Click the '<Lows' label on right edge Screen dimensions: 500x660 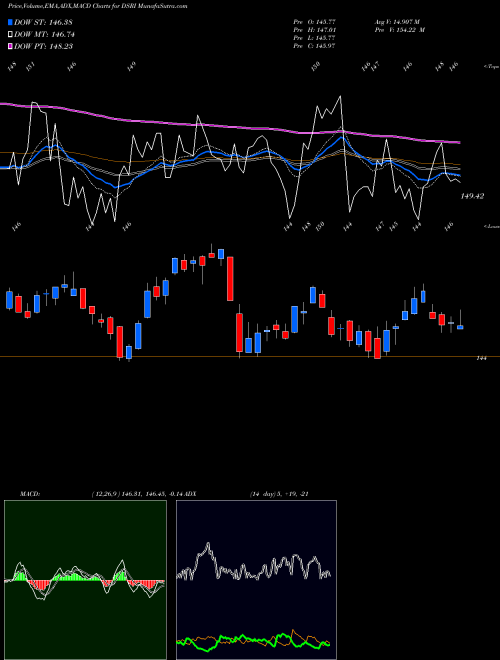491,226
